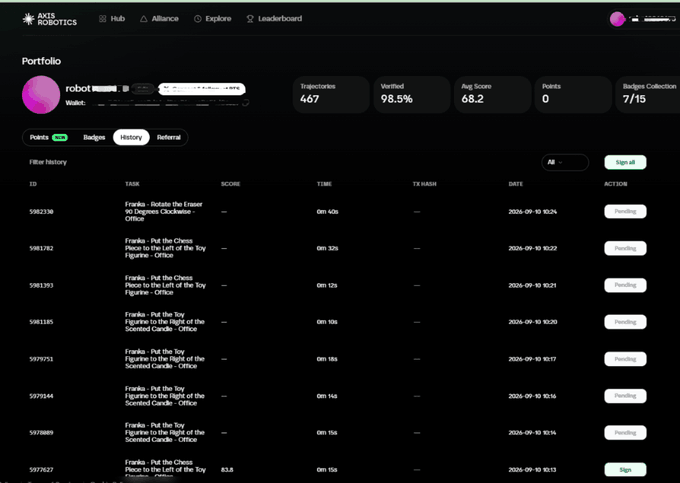Click the Points 0 stat card

[x=573, y=95]
